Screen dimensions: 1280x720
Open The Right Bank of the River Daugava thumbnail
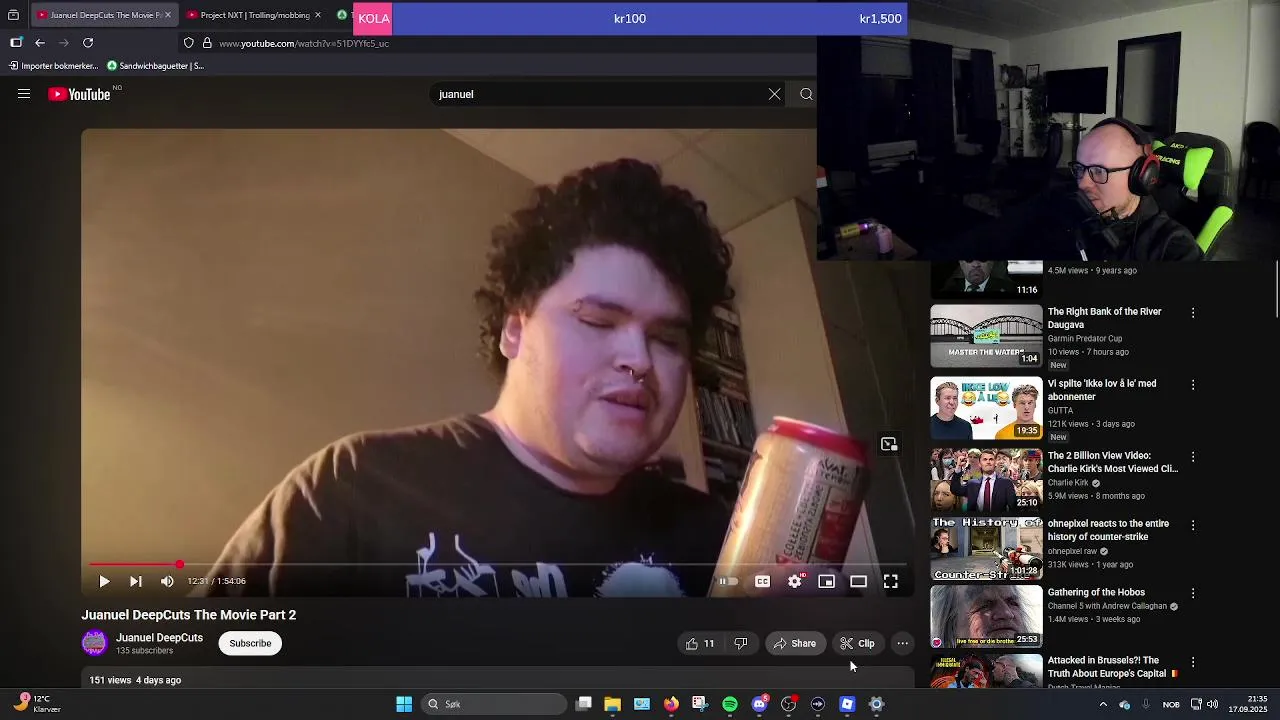(x=987, y=337)
